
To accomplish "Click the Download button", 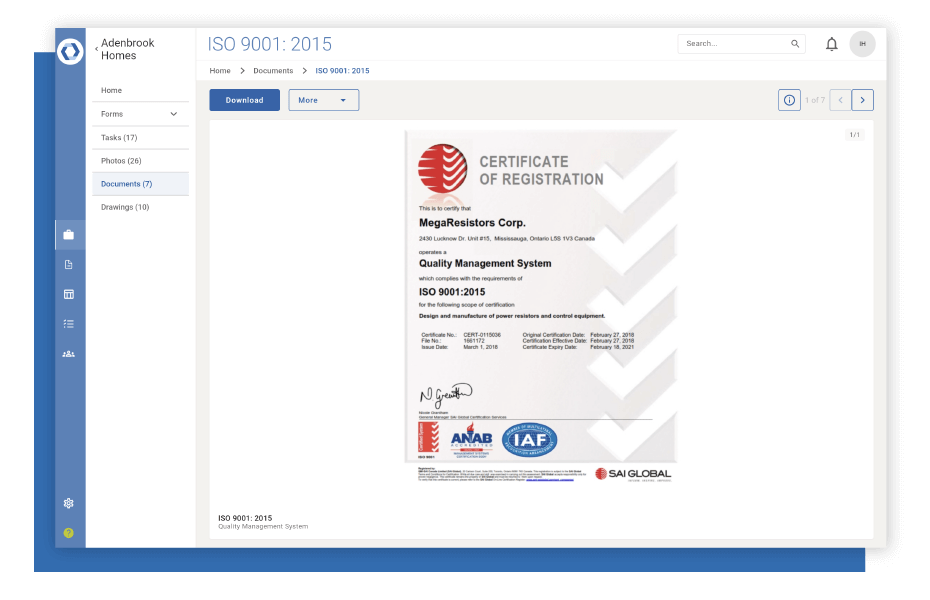I will pos(244,100).
